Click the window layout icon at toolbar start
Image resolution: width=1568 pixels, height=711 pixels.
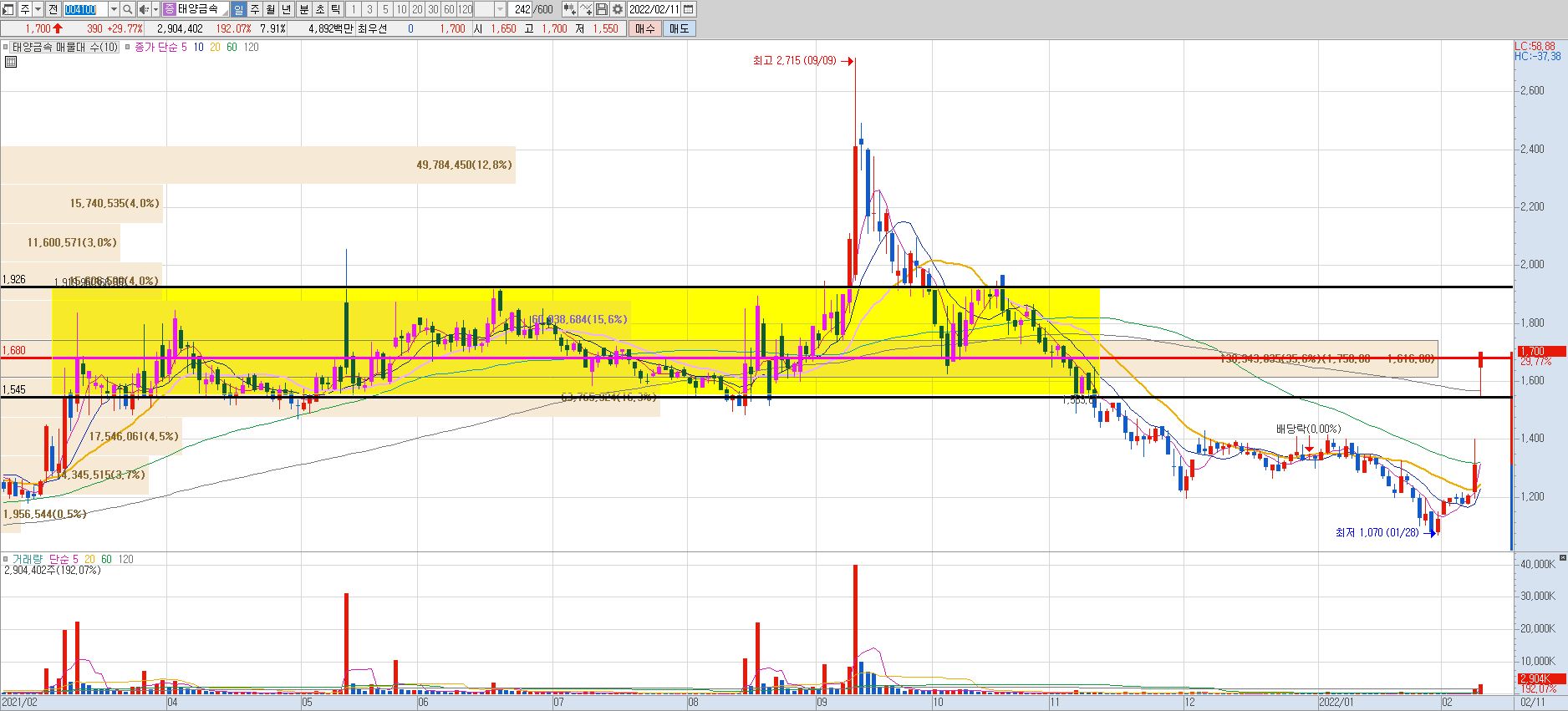8,9
